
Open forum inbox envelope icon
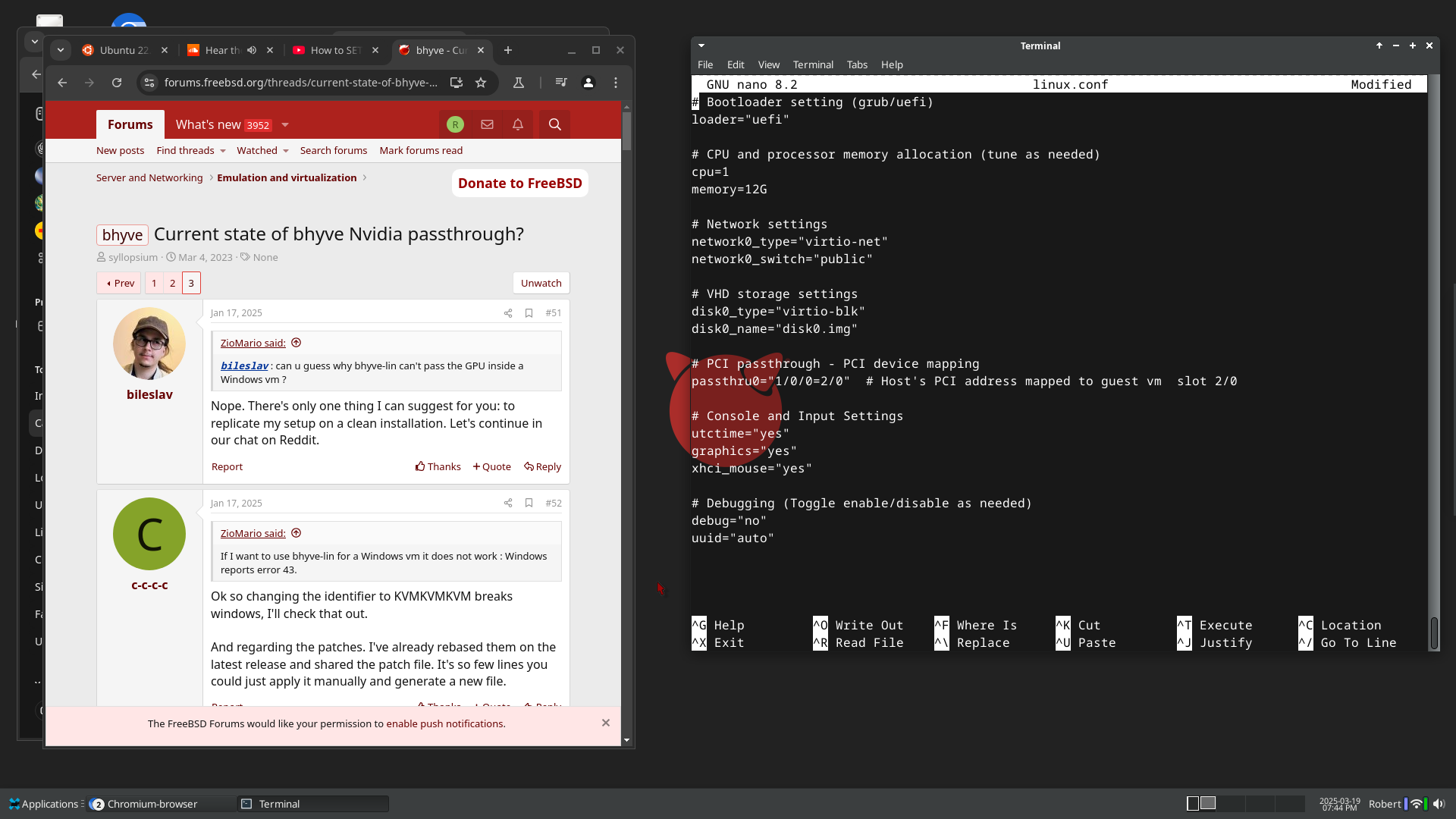coord(487,124)
